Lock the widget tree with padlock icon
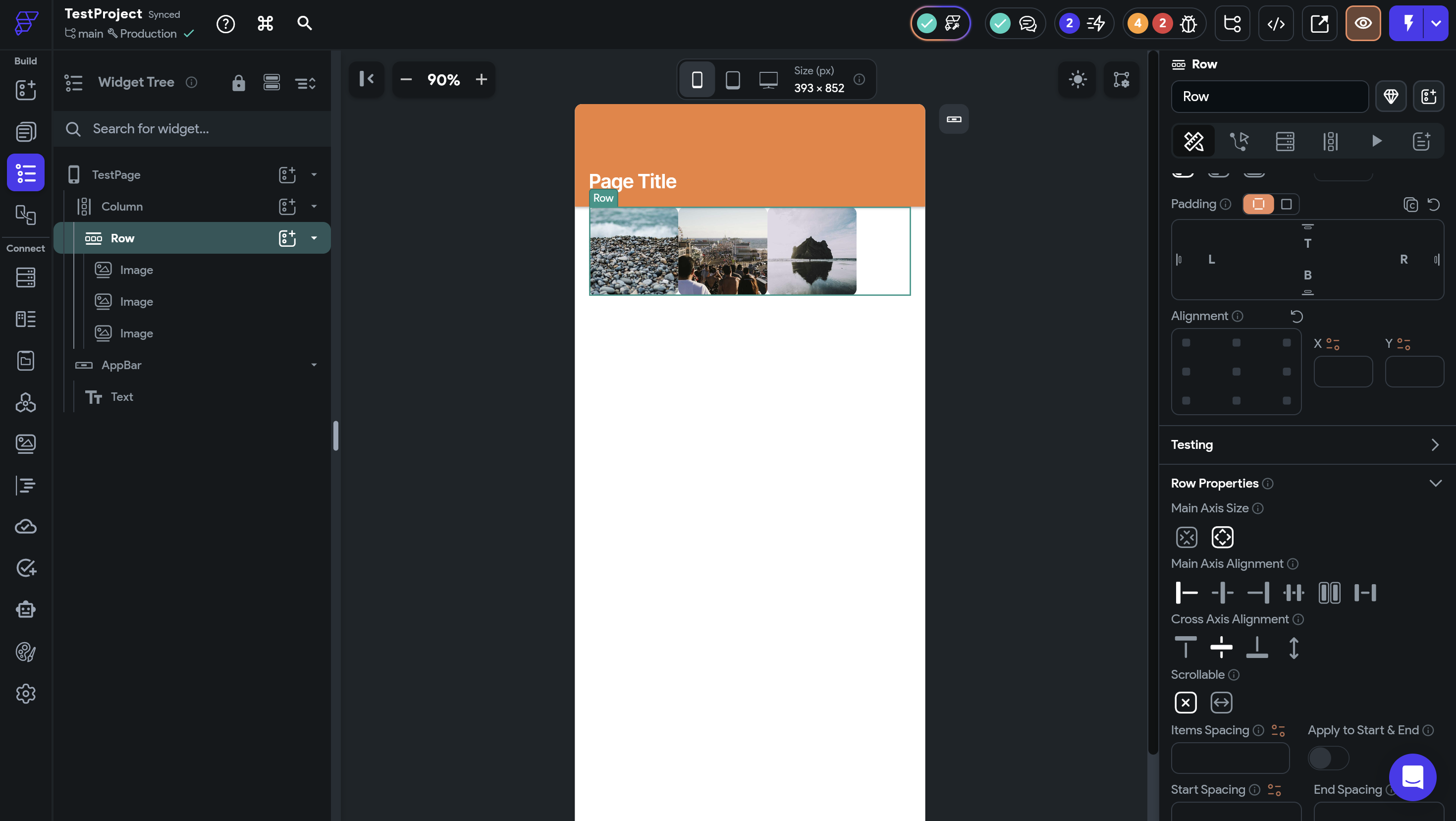The image size is (1456, 821). (x=238, y=83)
